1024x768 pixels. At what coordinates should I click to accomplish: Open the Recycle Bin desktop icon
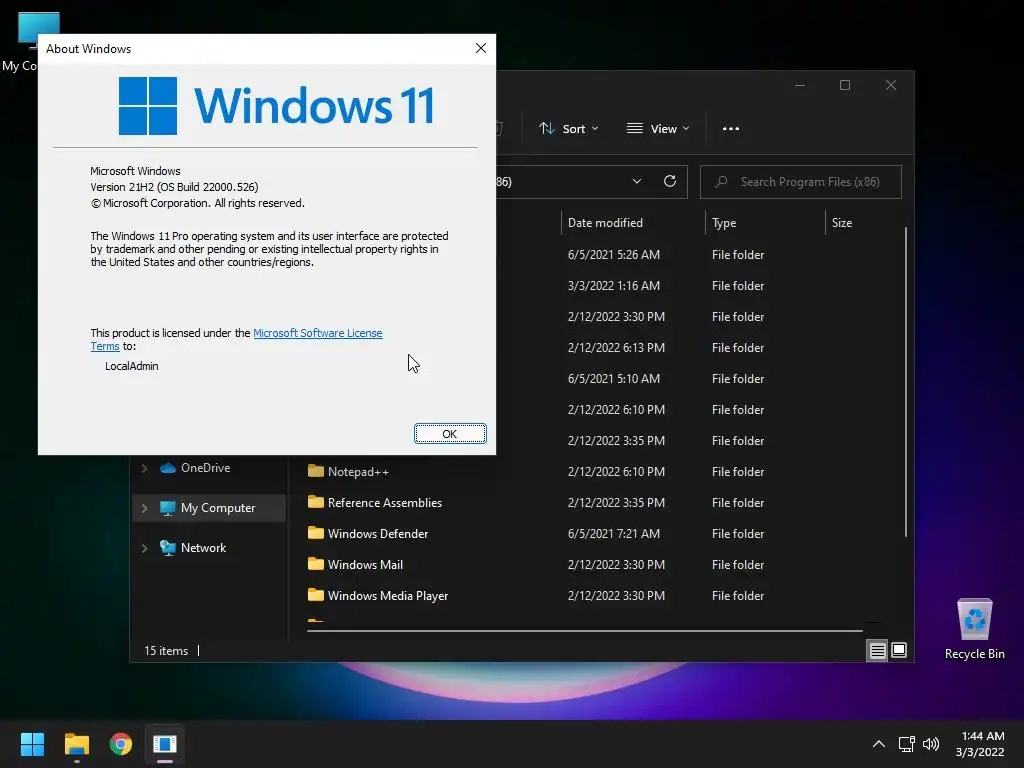[x=974, y=628]
